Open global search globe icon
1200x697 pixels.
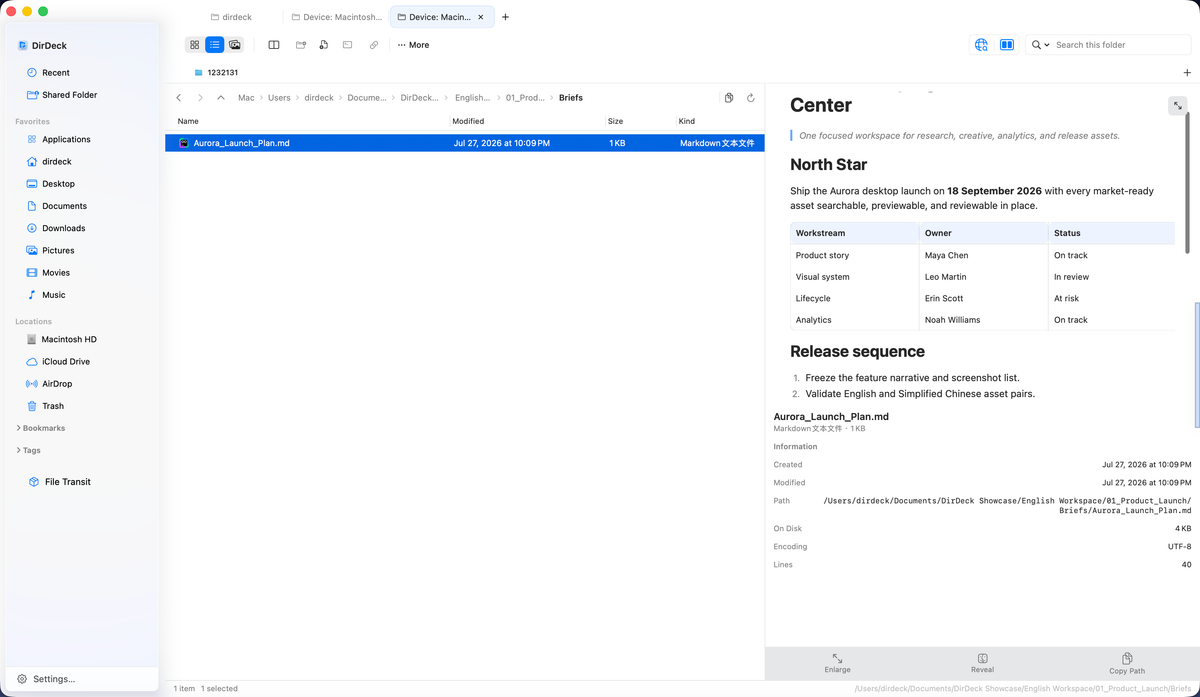981,45
